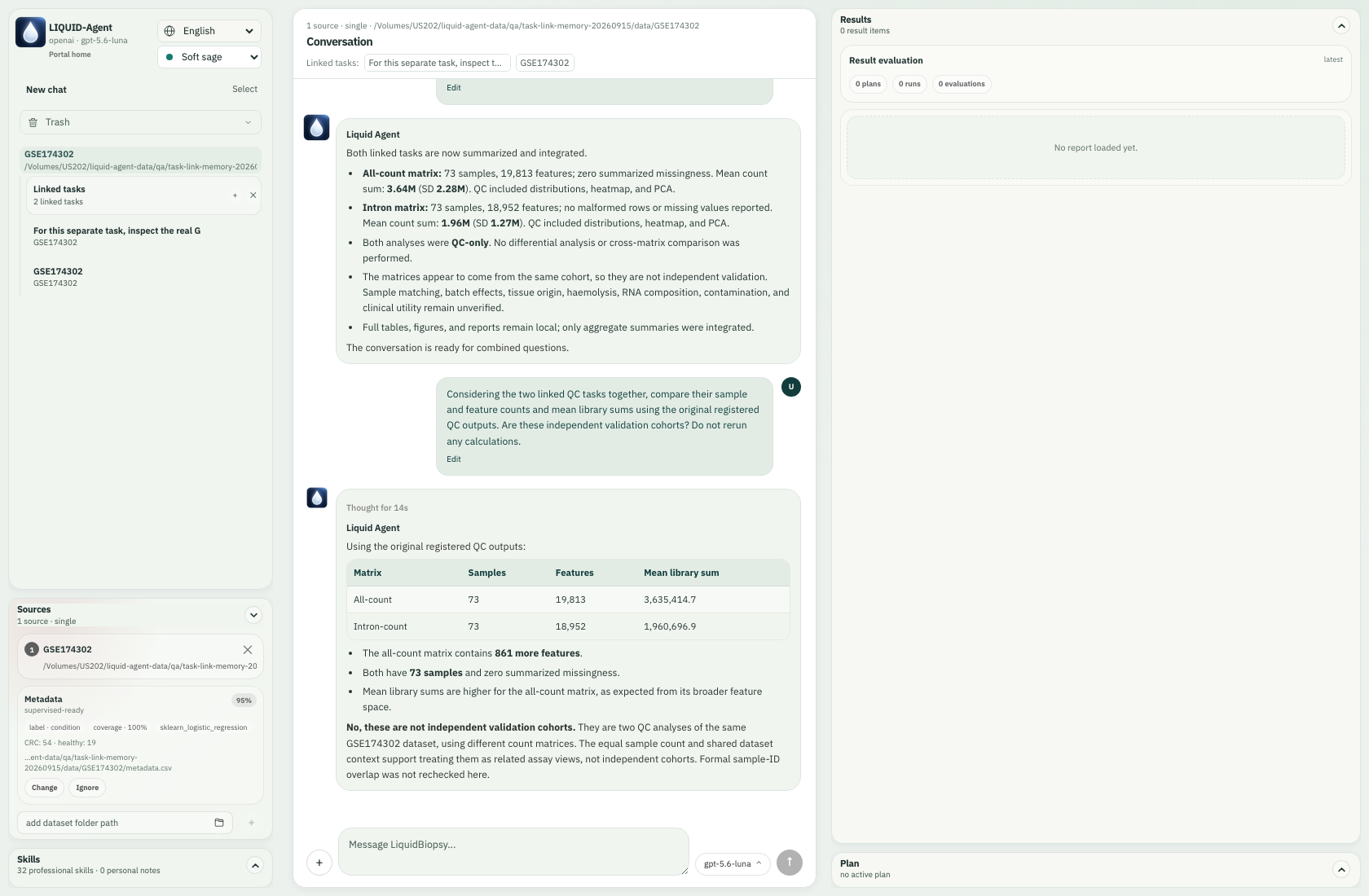Image resolution: width=1369 pixels, height=896 pixels.
Task: Click the LIQUID-Agent droplet logo
Action: coord(31,33)
